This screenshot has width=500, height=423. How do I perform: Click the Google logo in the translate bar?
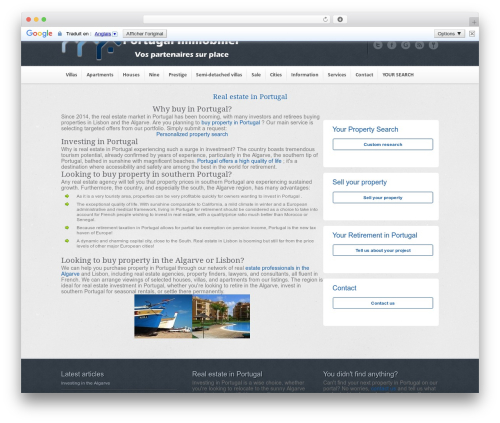coord(39,33)
